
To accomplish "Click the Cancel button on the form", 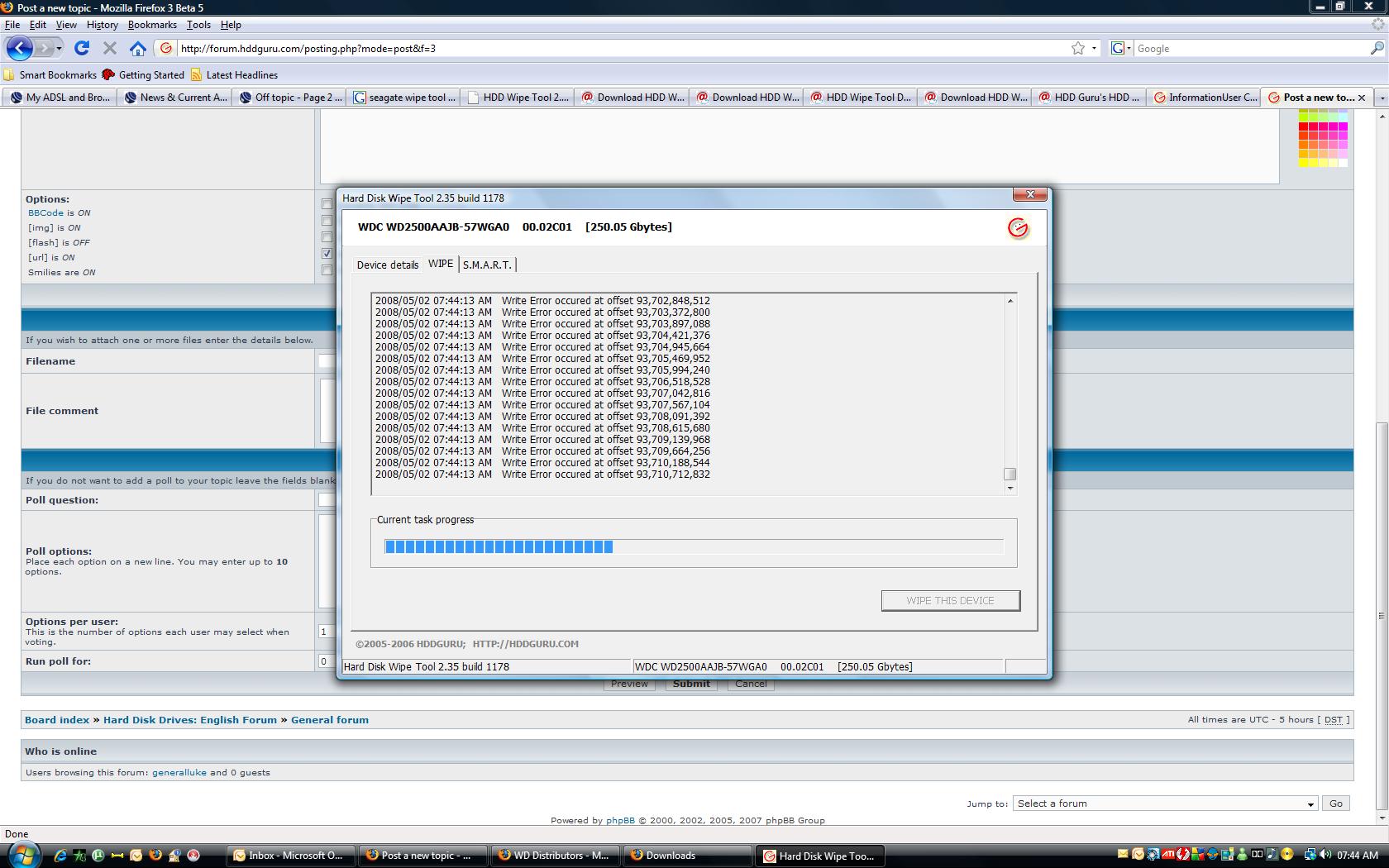I will (x=751, y=684).
